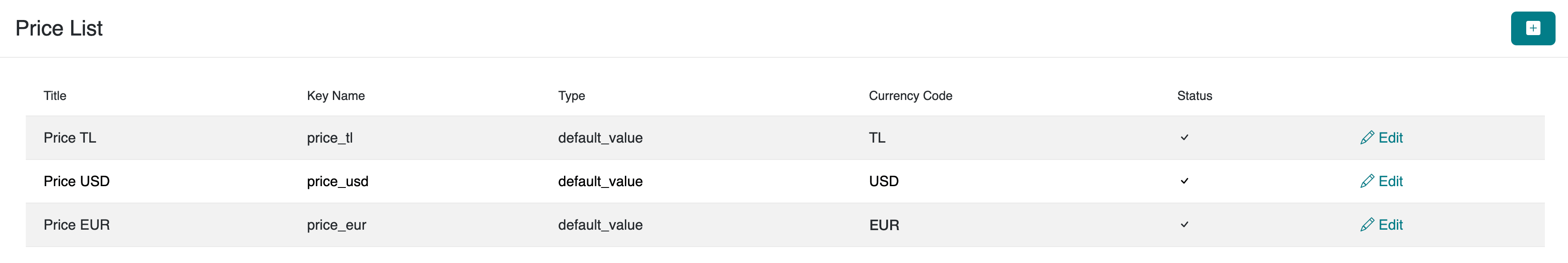Screen dimensions: 1568x263
Task: Select the Price TL title cell
Action: pos(70,138)
